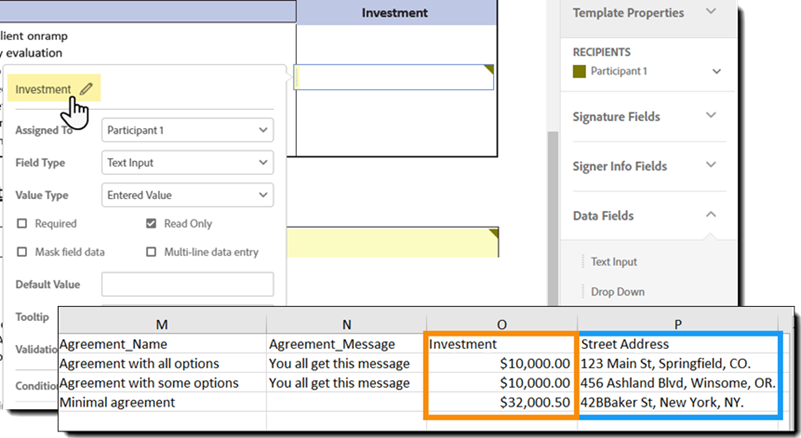The width and height of the screenshot is (801, 438).
Task: Select the Text Input data field
Action: (614, 262)
